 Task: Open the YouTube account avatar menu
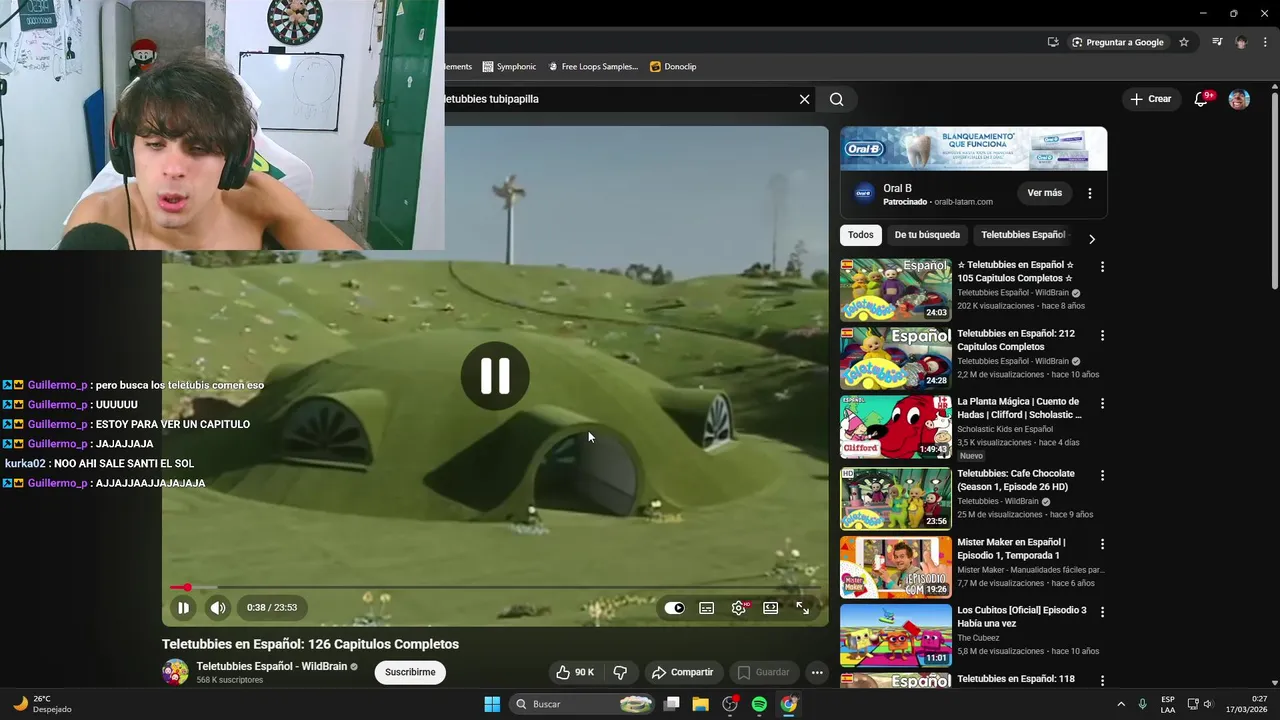(x=1239, y=99)
